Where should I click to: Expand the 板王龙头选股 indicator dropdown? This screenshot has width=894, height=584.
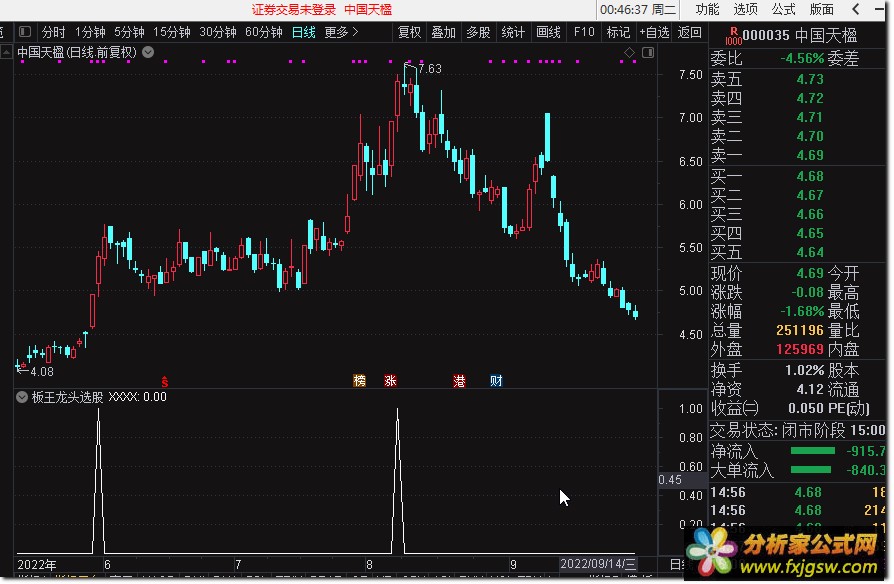[x=22, y=397]
